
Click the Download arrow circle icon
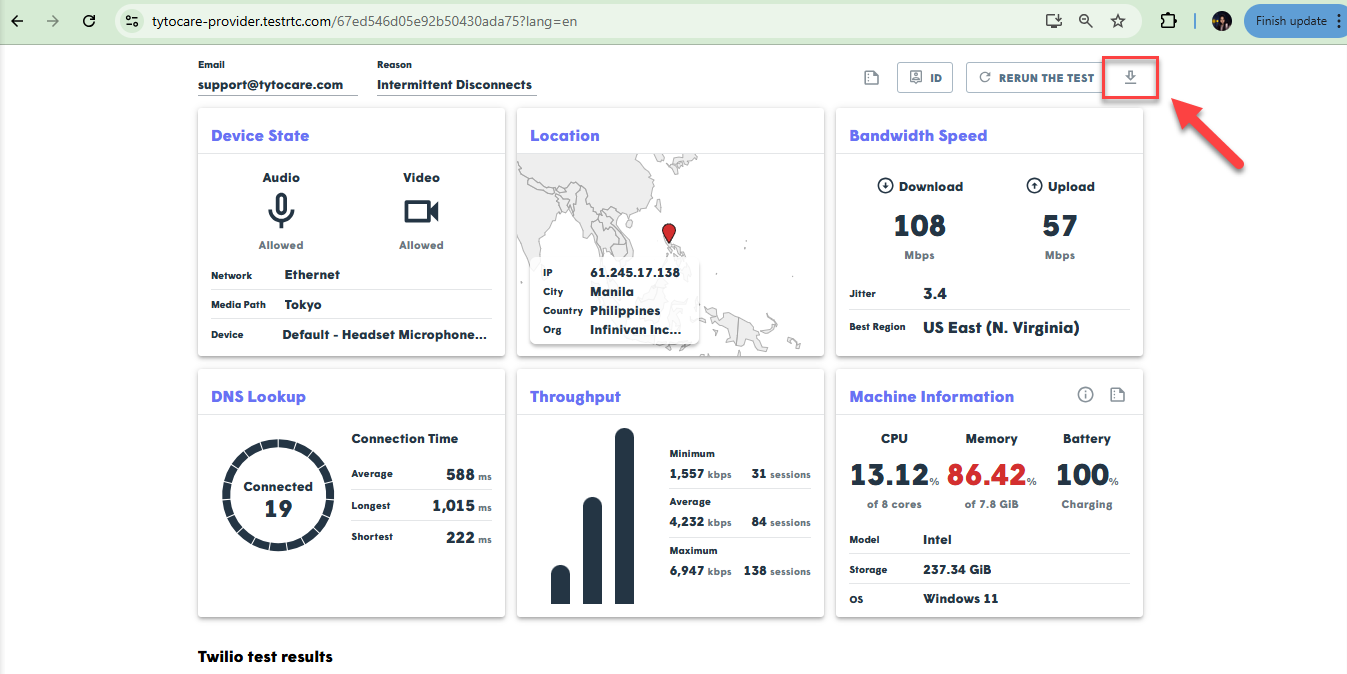[885, 186]
